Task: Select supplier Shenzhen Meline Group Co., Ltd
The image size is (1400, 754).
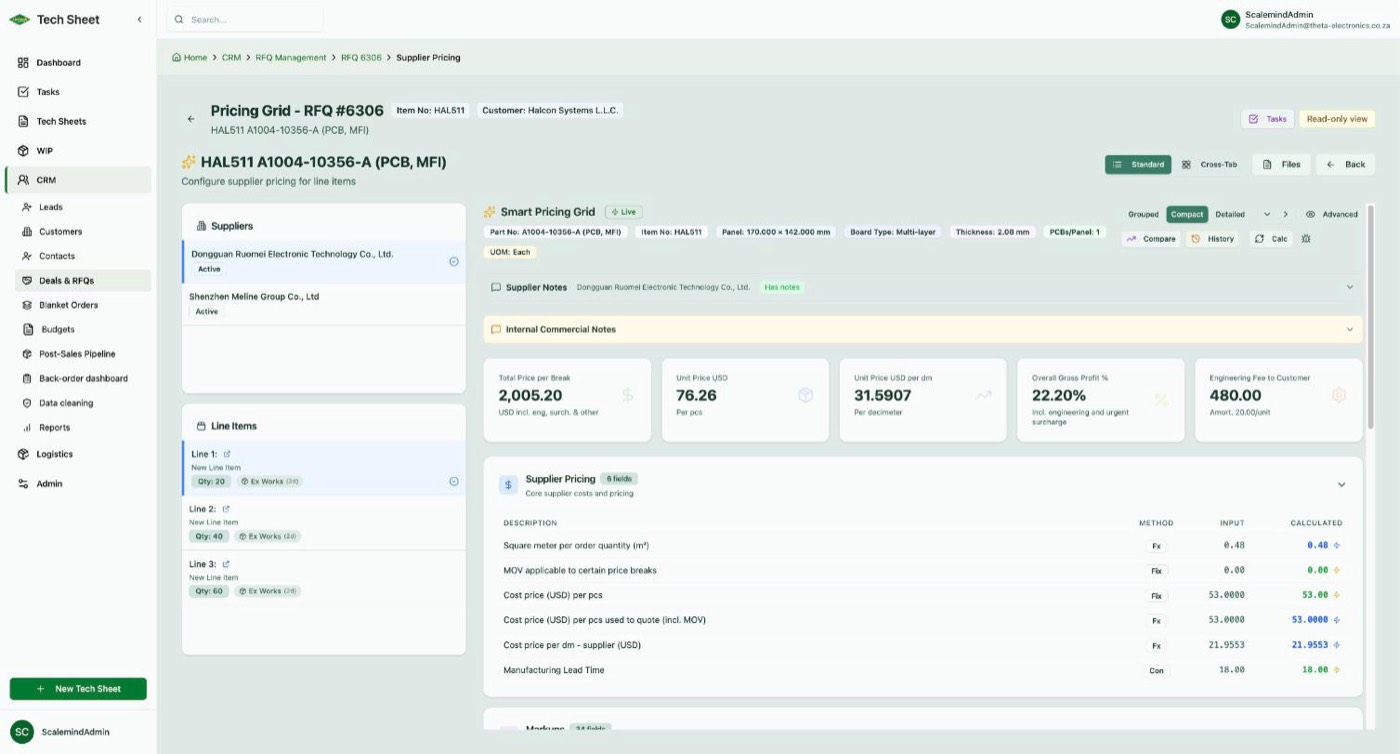Action: pos(324,304)
